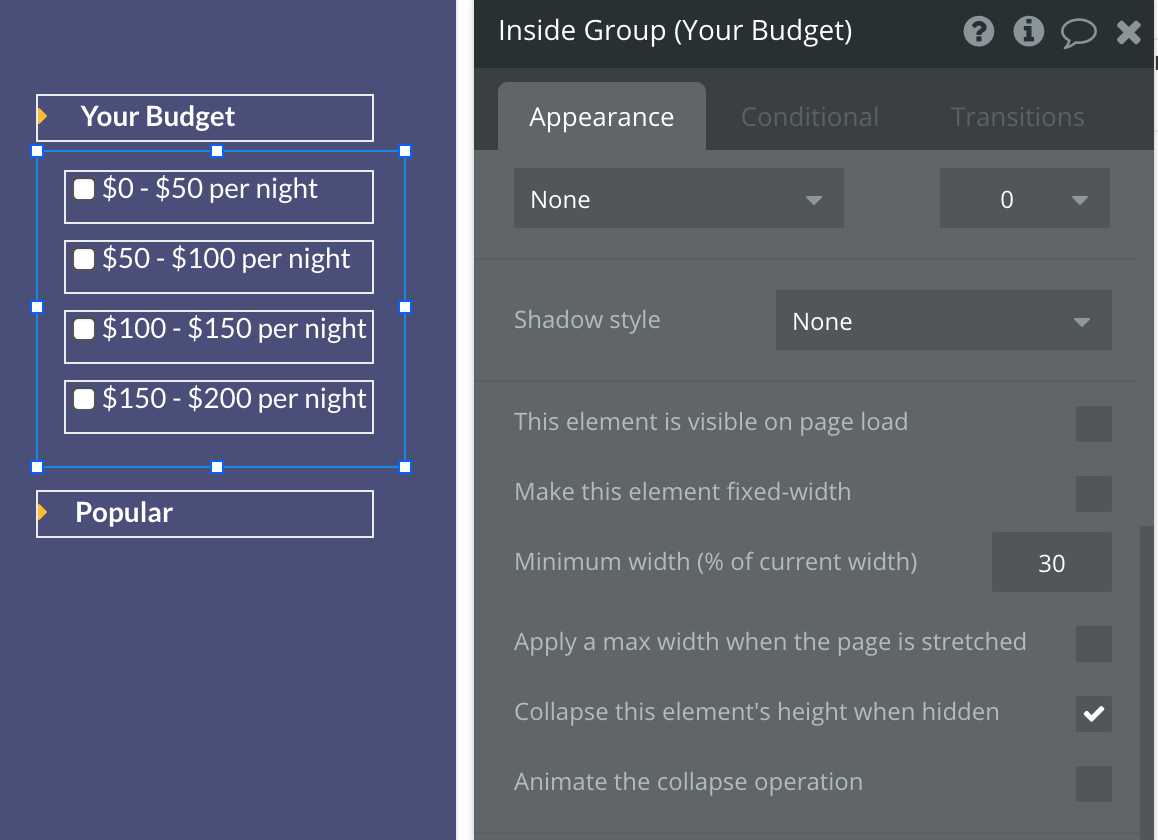The image size is (1158, 840).
Task: Click the orange arrow beside Popular
Action: pos(42,513)
